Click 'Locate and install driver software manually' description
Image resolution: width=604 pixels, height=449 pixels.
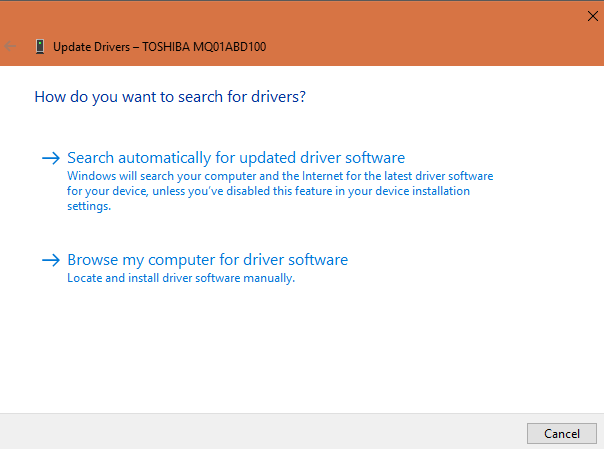[x=180, y=278]
